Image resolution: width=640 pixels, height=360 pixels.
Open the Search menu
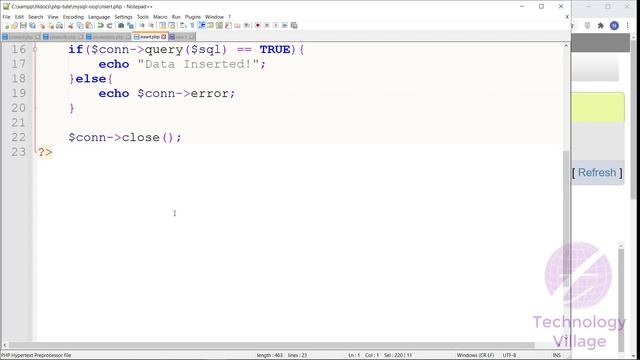[36, 17]
